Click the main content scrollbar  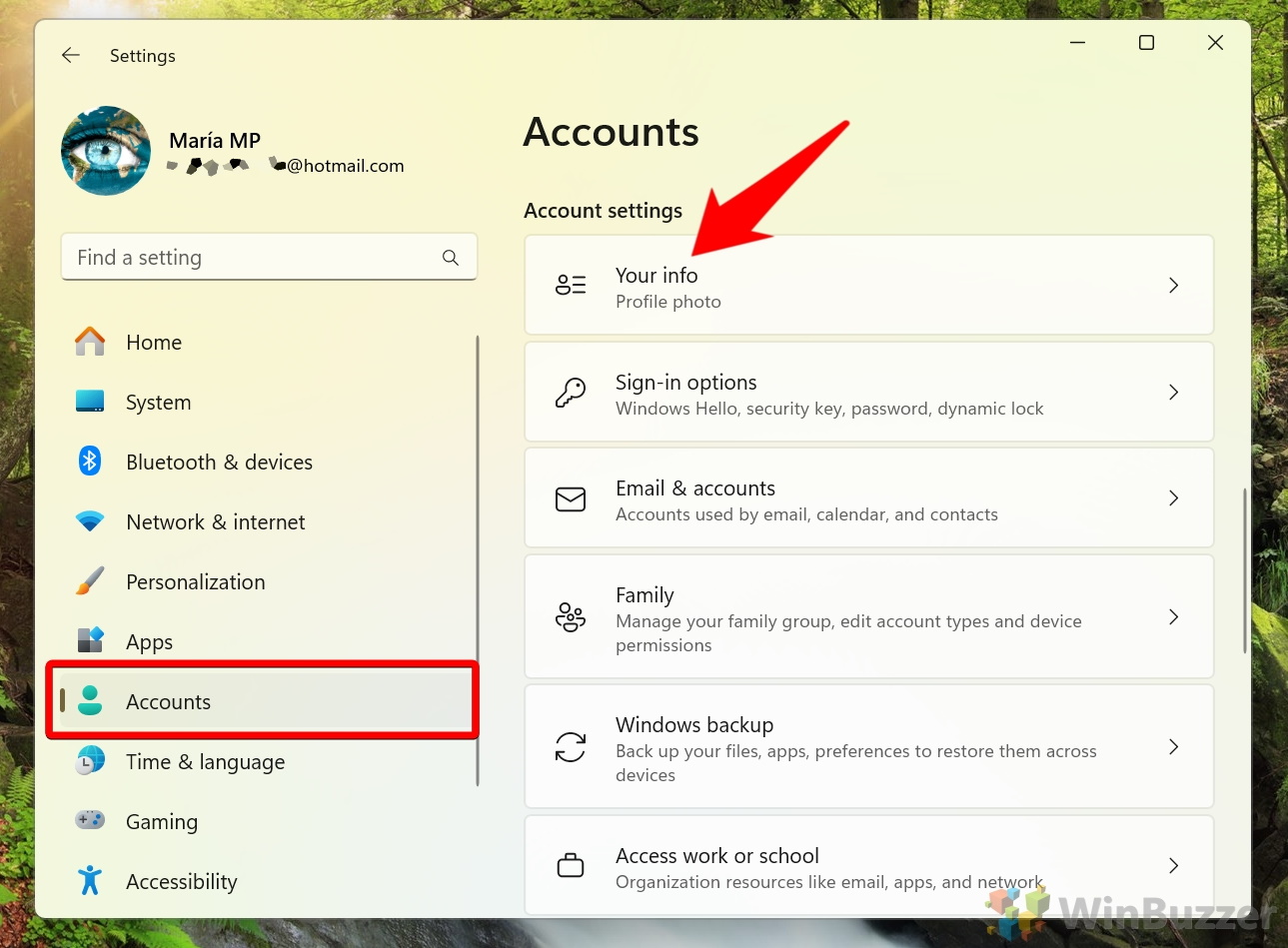pyautogui.click(x=1244, y=570)
